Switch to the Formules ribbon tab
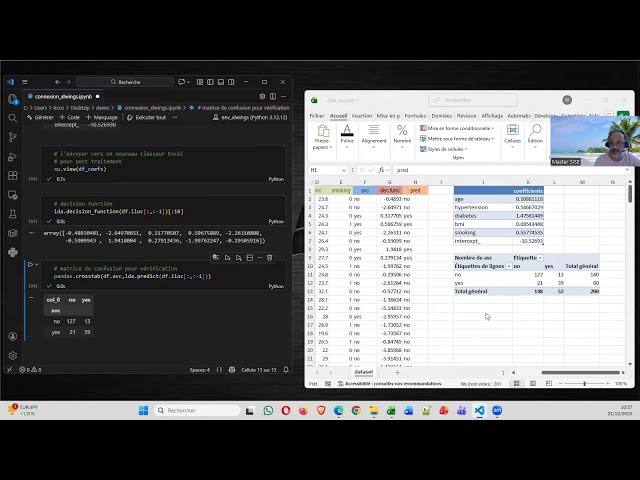 coord(415,116)
